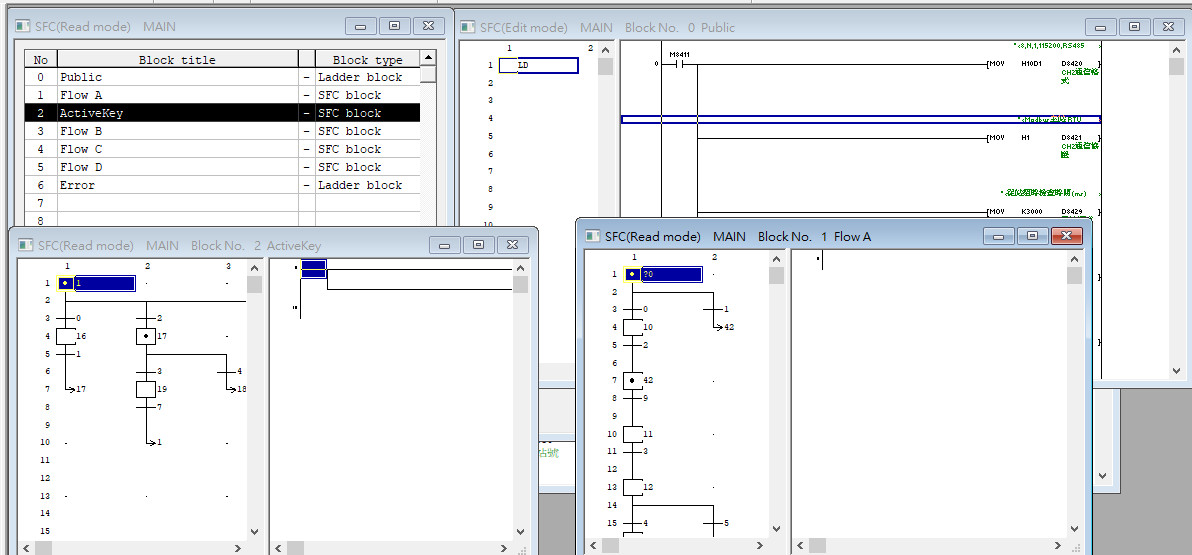Select step box 16 in ActiveKey diagram

click(x=66, y=337)
